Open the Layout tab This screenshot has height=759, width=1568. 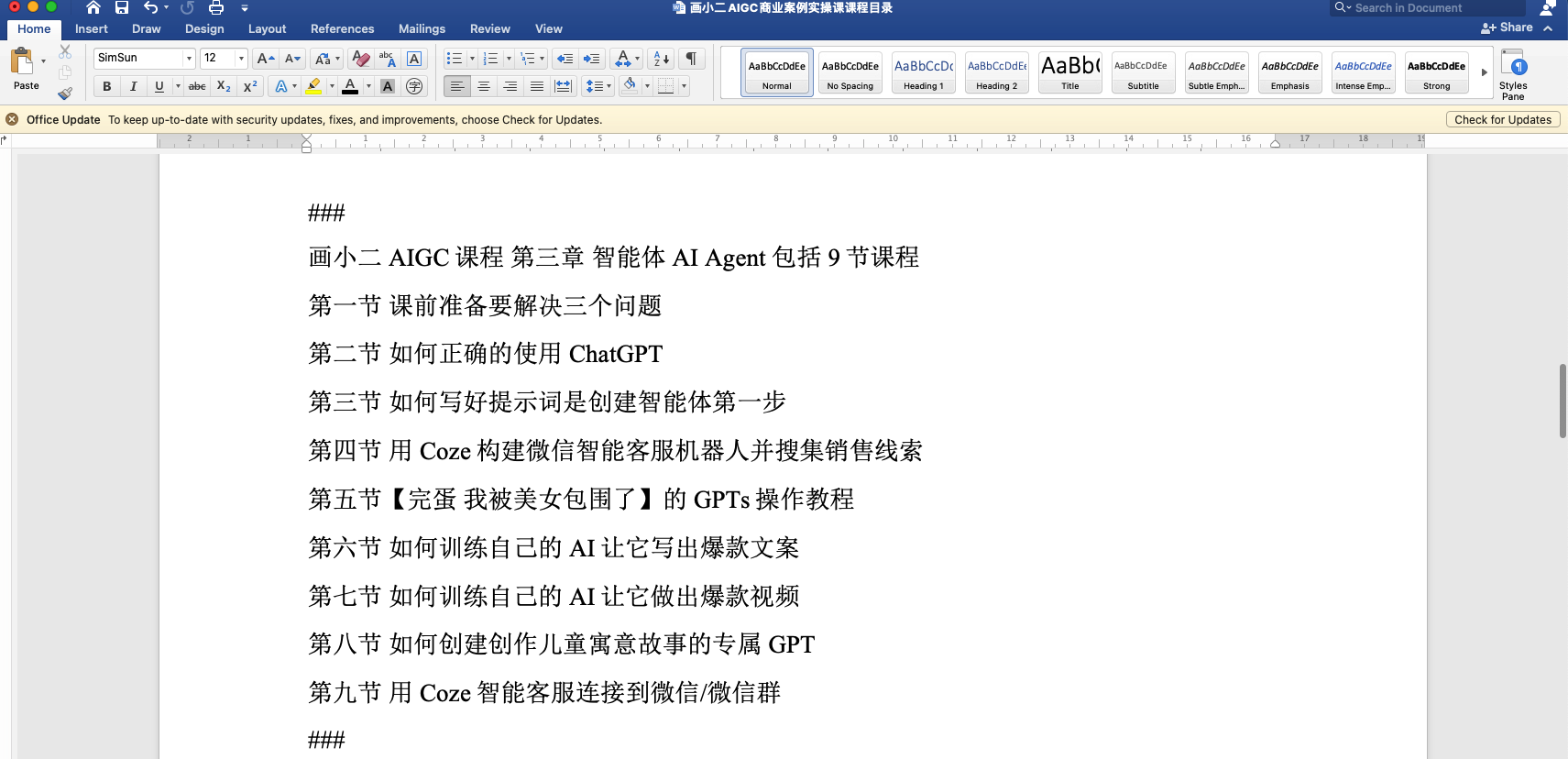coord(267,29)
